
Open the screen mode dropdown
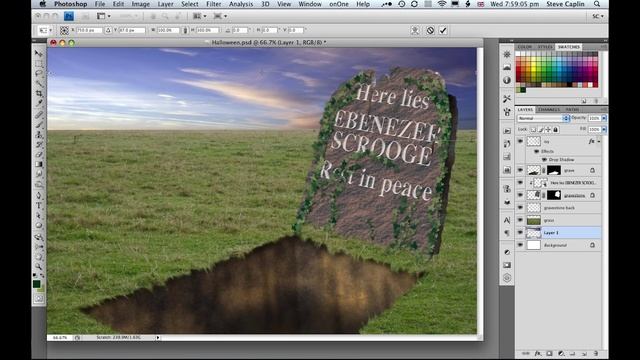220,16
